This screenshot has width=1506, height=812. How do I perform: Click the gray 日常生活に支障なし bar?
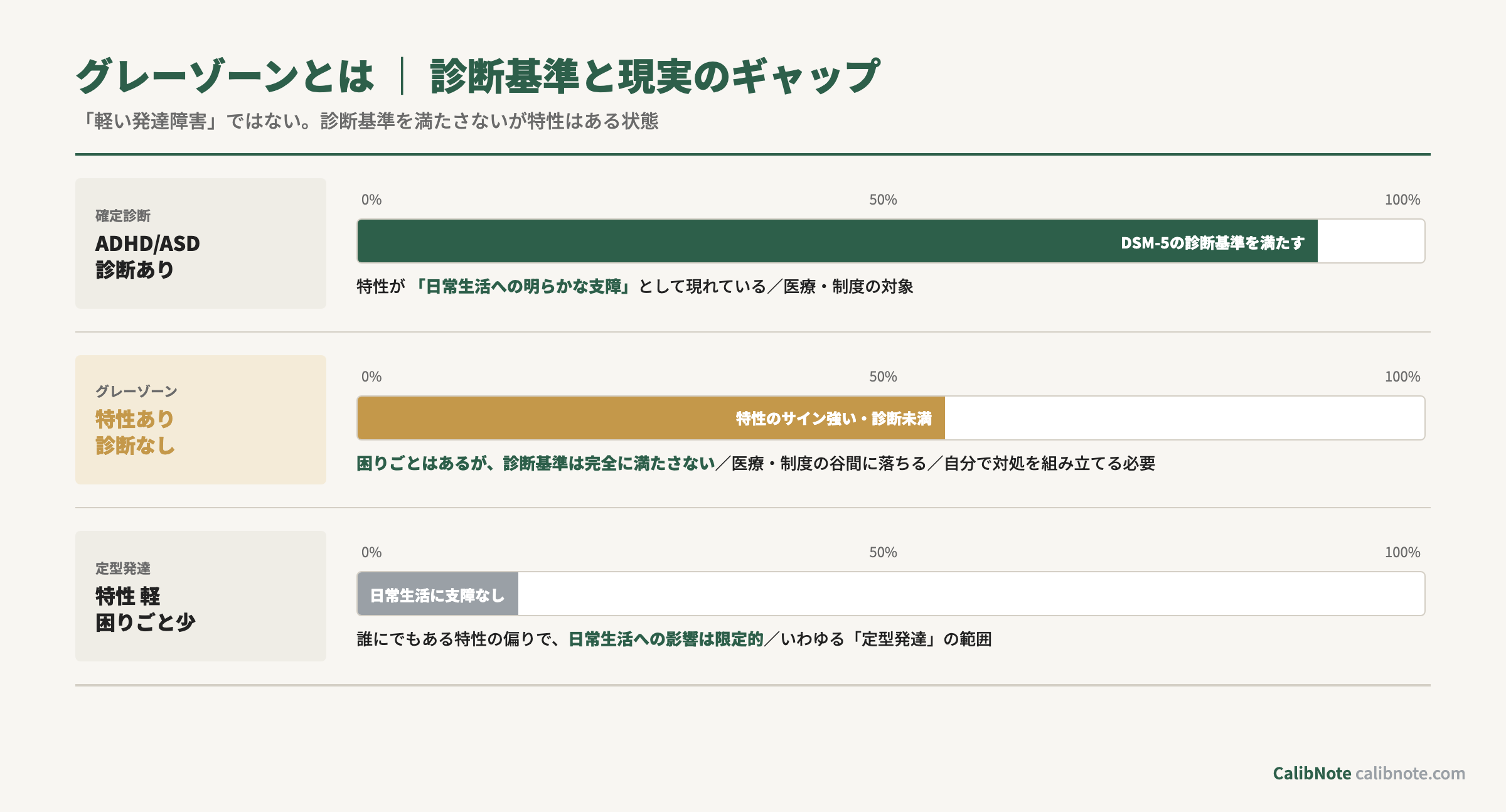(437, 594)
